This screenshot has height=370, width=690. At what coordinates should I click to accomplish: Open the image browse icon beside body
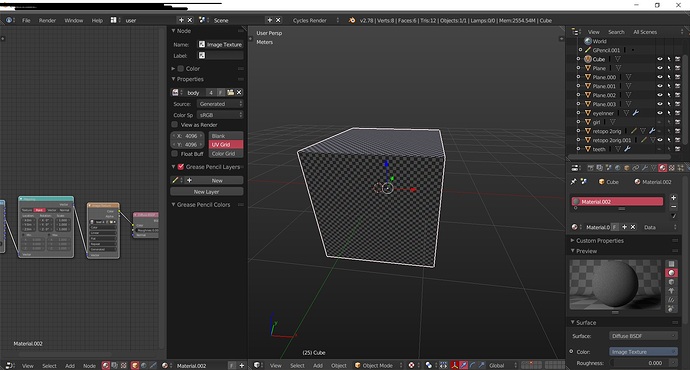coord(176,92)
